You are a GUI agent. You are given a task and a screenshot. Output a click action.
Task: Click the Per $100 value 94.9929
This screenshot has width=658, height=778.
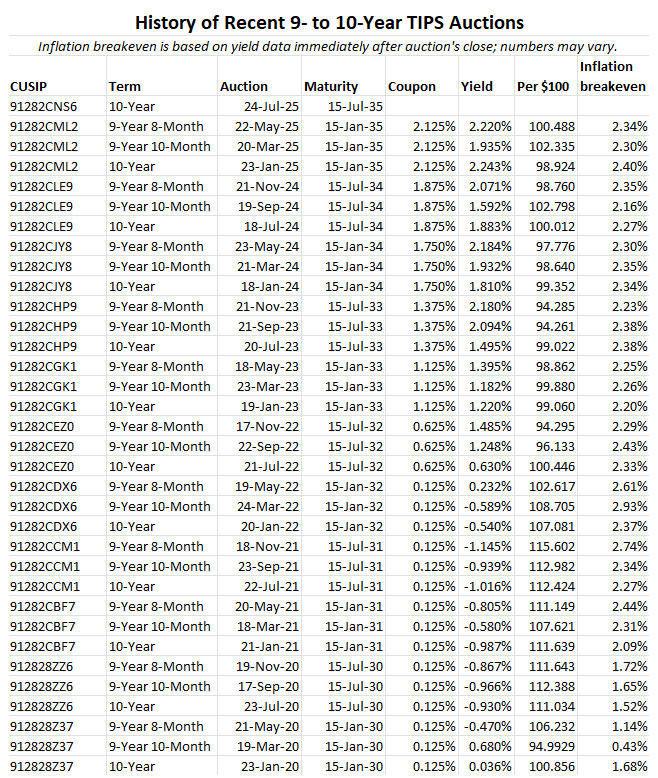[546, 747]
